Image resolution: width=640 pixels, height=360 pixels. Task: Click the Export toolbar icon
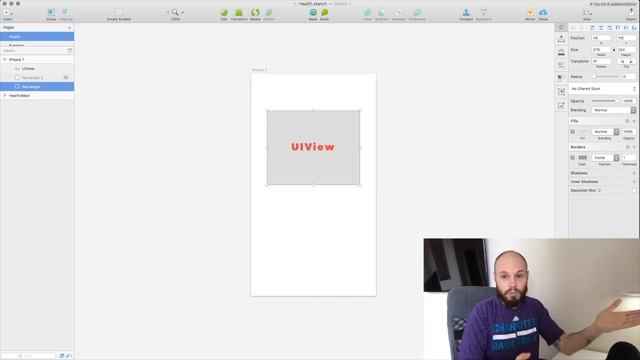[x=631, y=12]
